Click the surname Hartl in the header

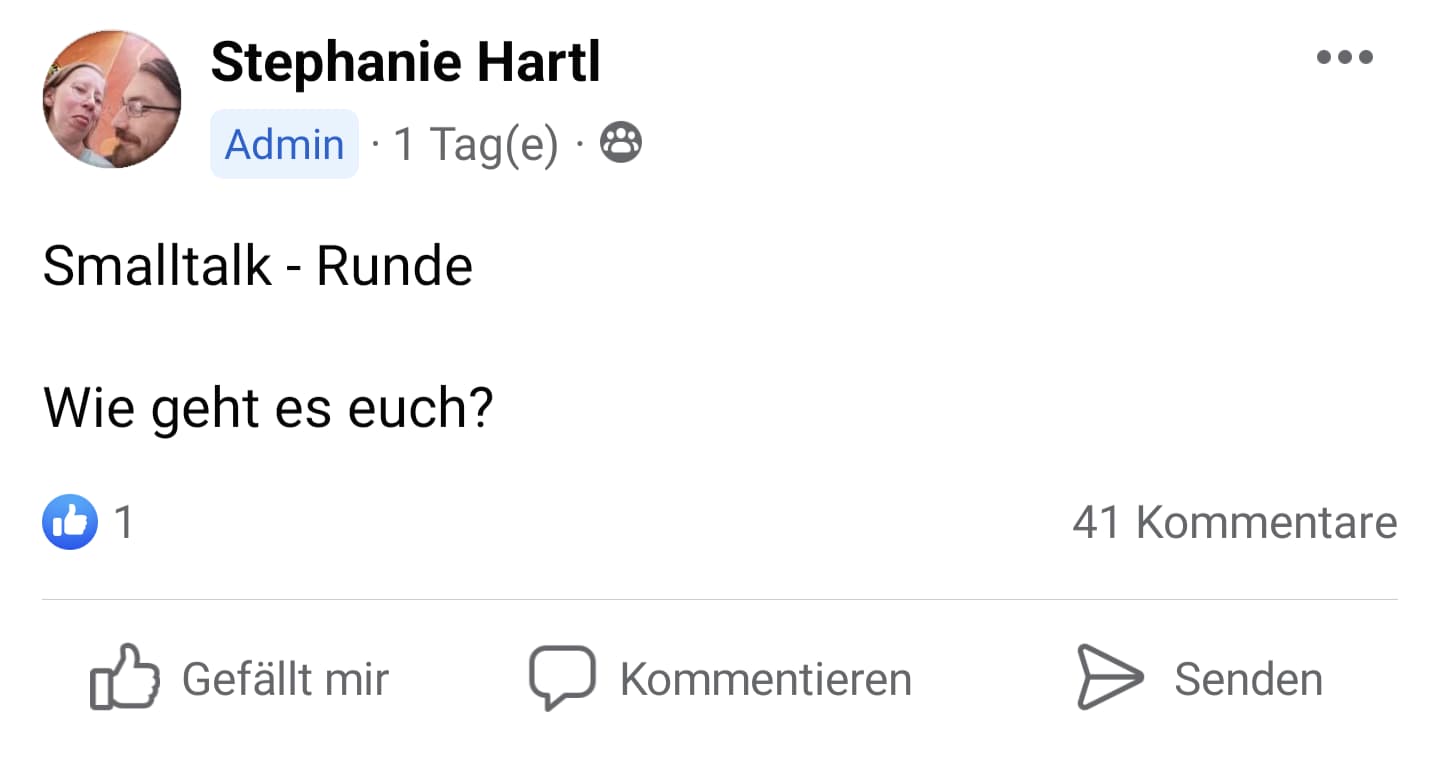(538, 62)
